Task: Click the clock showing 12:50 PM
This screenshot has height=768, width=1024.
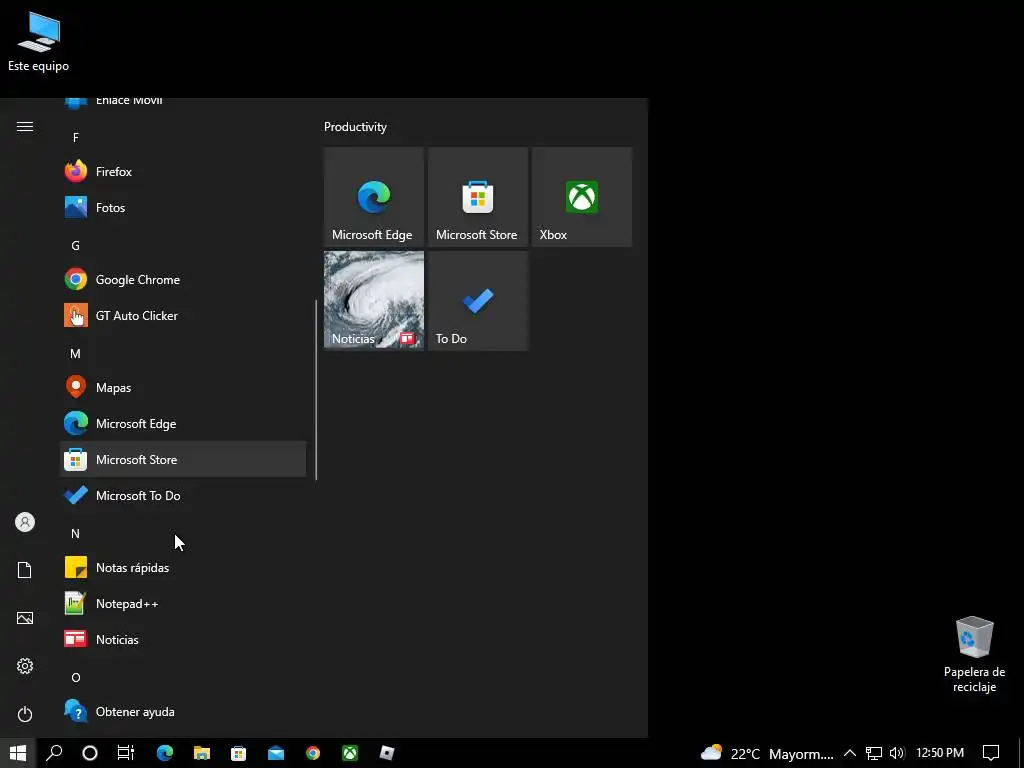Action: (x=940, y=753)
